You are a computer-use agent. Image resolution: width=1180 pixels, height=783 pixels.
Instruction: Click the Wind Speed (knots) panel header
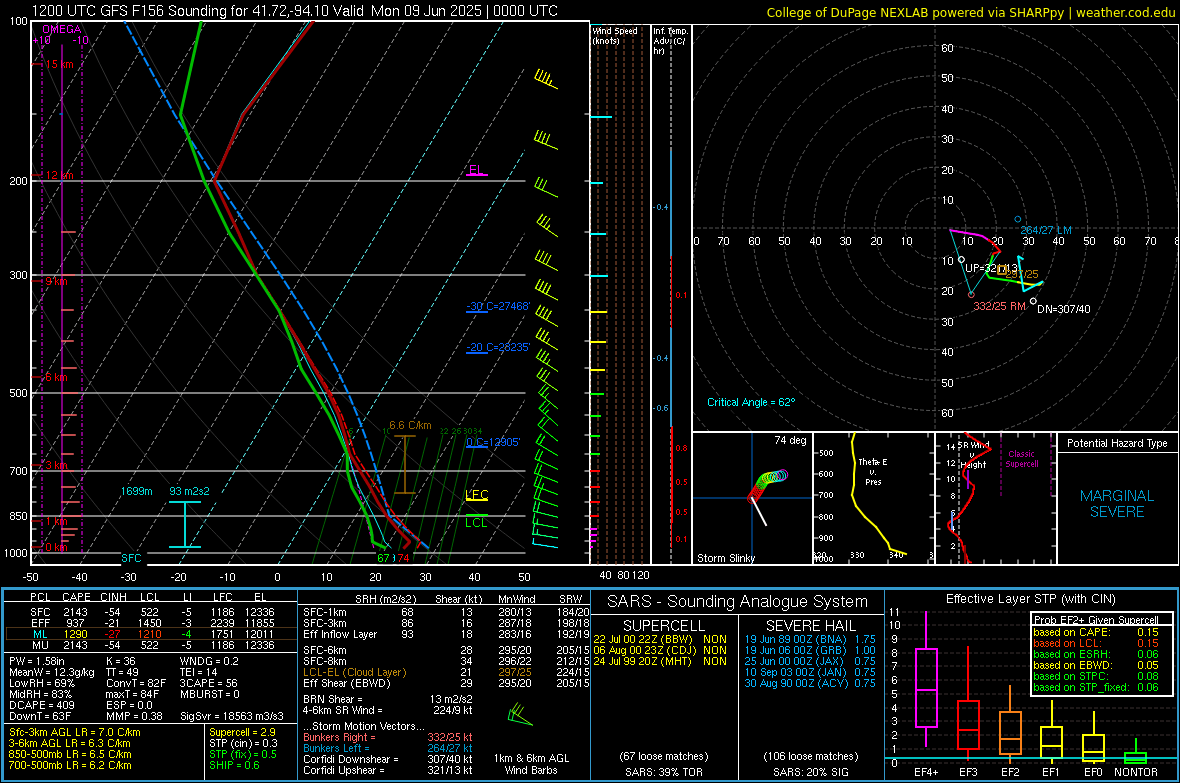tap(615, 35)
